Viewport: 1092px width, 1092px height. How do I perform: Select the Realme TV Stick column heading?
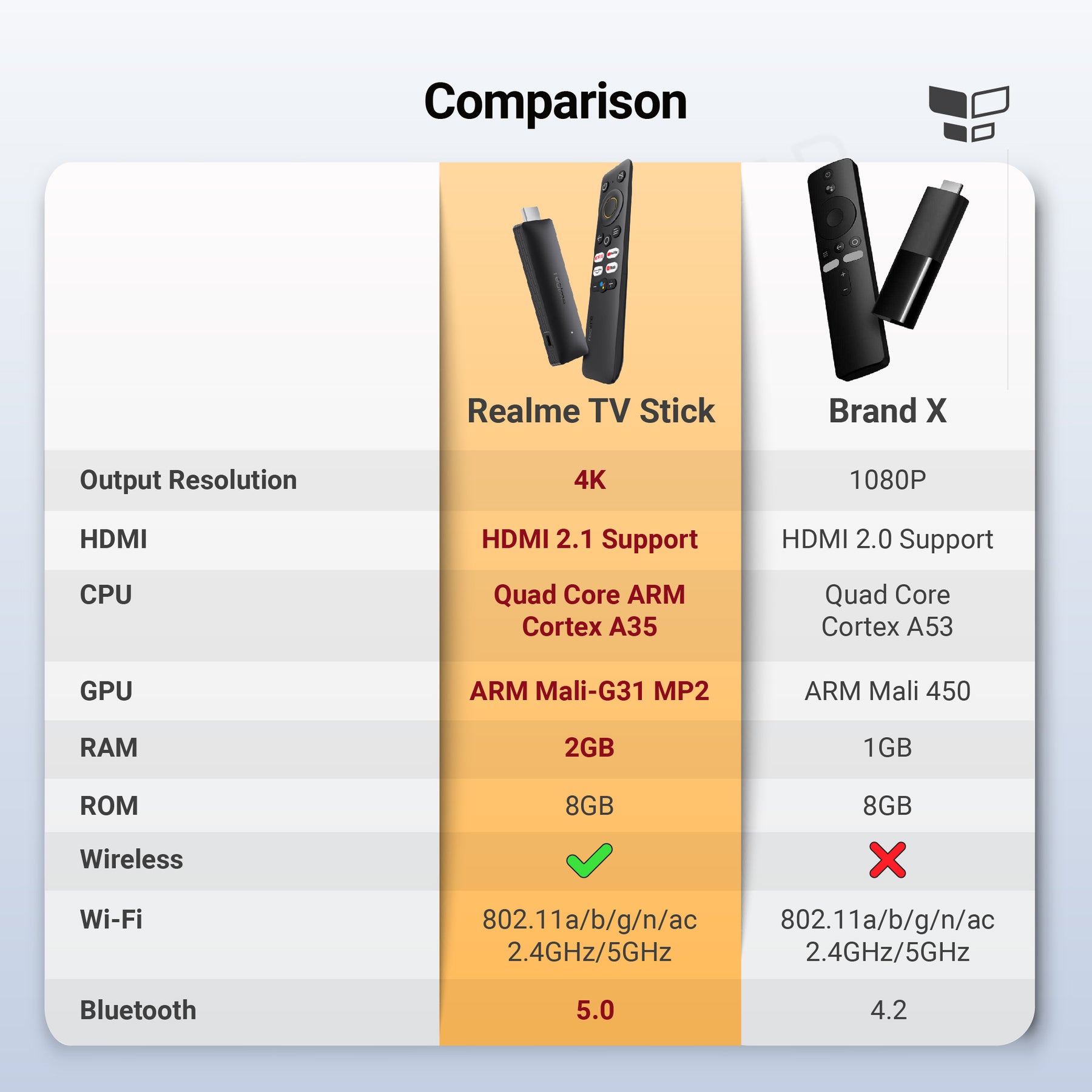(x=590, y=411)
